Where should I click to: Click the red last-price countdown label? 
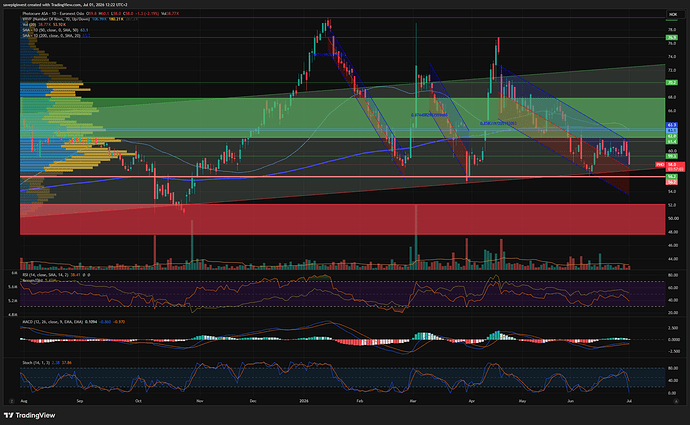(675, 167)
